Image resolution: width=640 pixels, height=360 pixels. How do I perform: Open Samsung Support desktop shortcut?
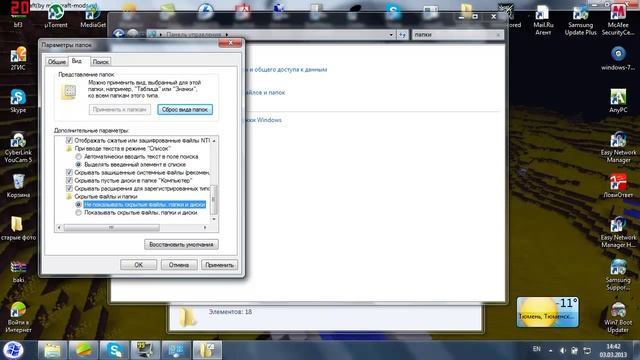tap(618, 275)
